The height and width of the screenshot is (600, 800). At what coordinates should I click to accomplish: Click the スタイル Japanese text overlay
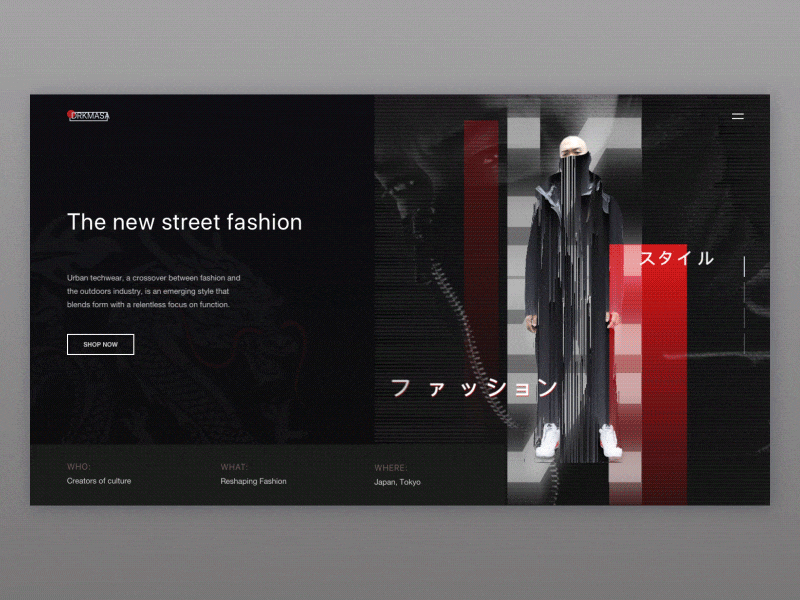pyautogui.click(x=678, y=257)
